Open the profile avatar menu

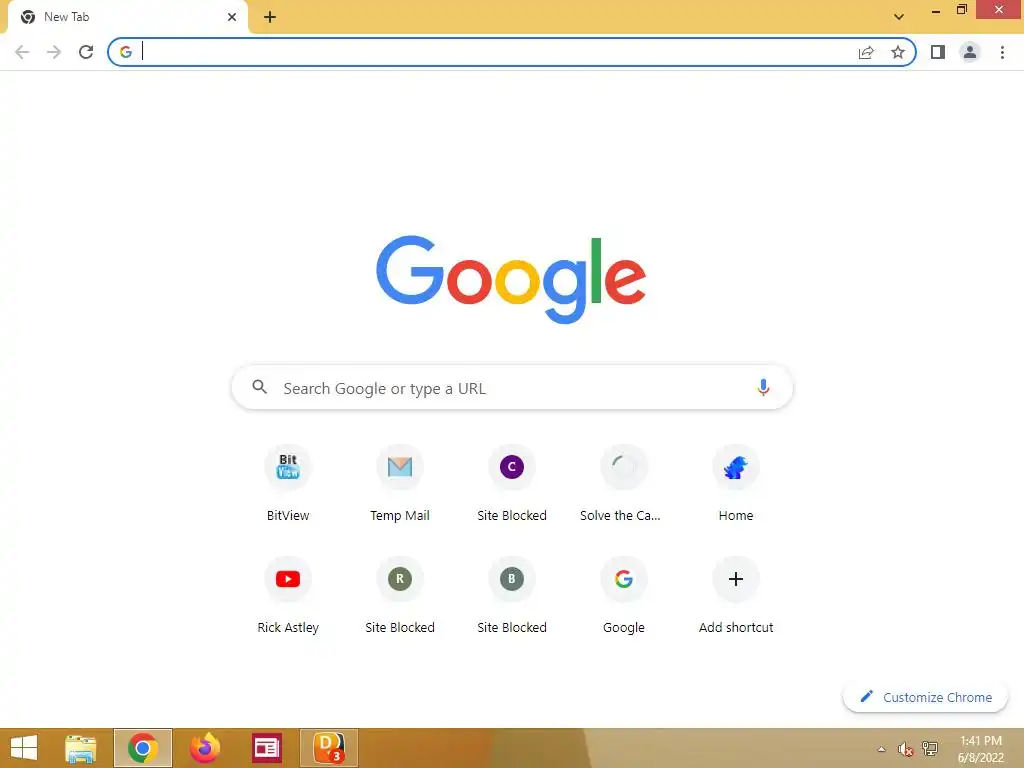(970, 52)
